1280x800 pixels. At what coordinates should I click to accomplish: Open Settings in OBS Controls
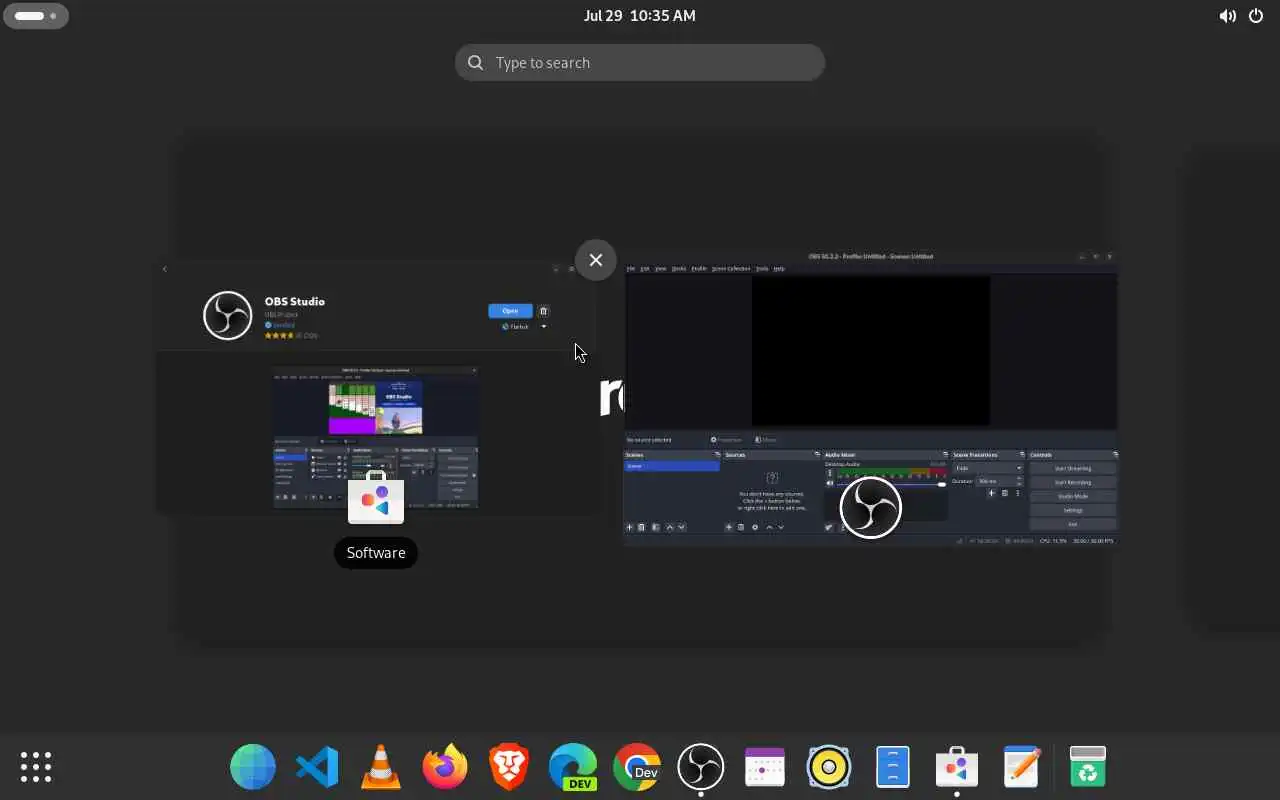point(1073,510)
